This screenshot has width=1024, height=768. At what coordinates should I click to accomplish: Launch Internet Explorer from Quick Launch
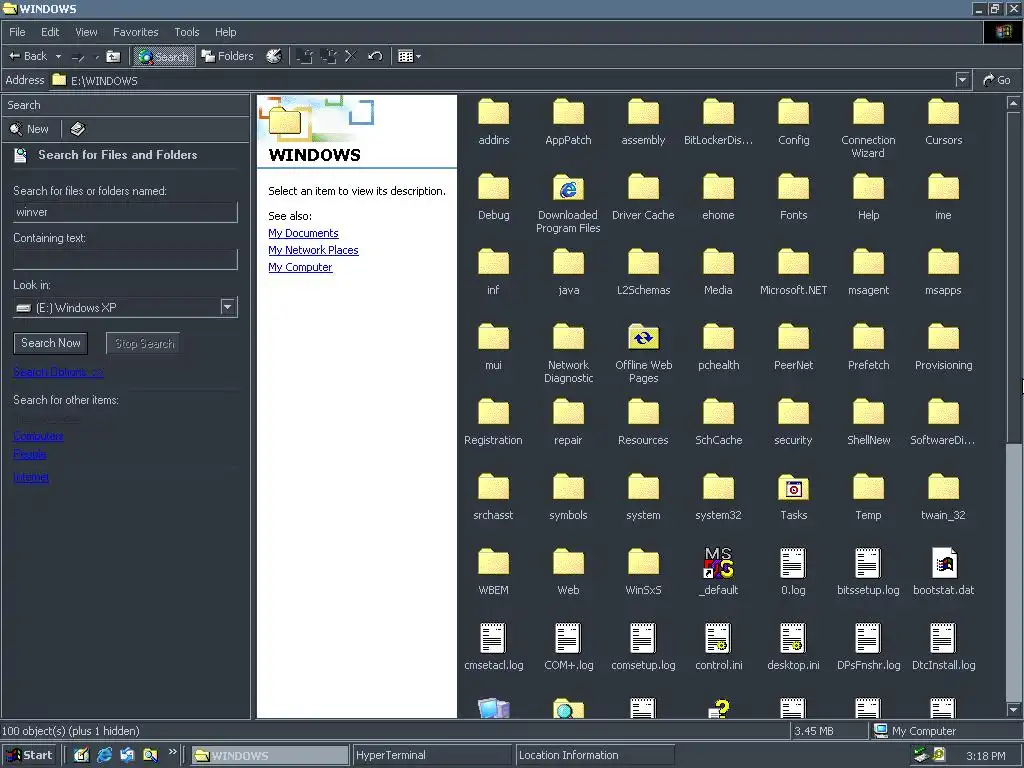(x=104, y=755)
